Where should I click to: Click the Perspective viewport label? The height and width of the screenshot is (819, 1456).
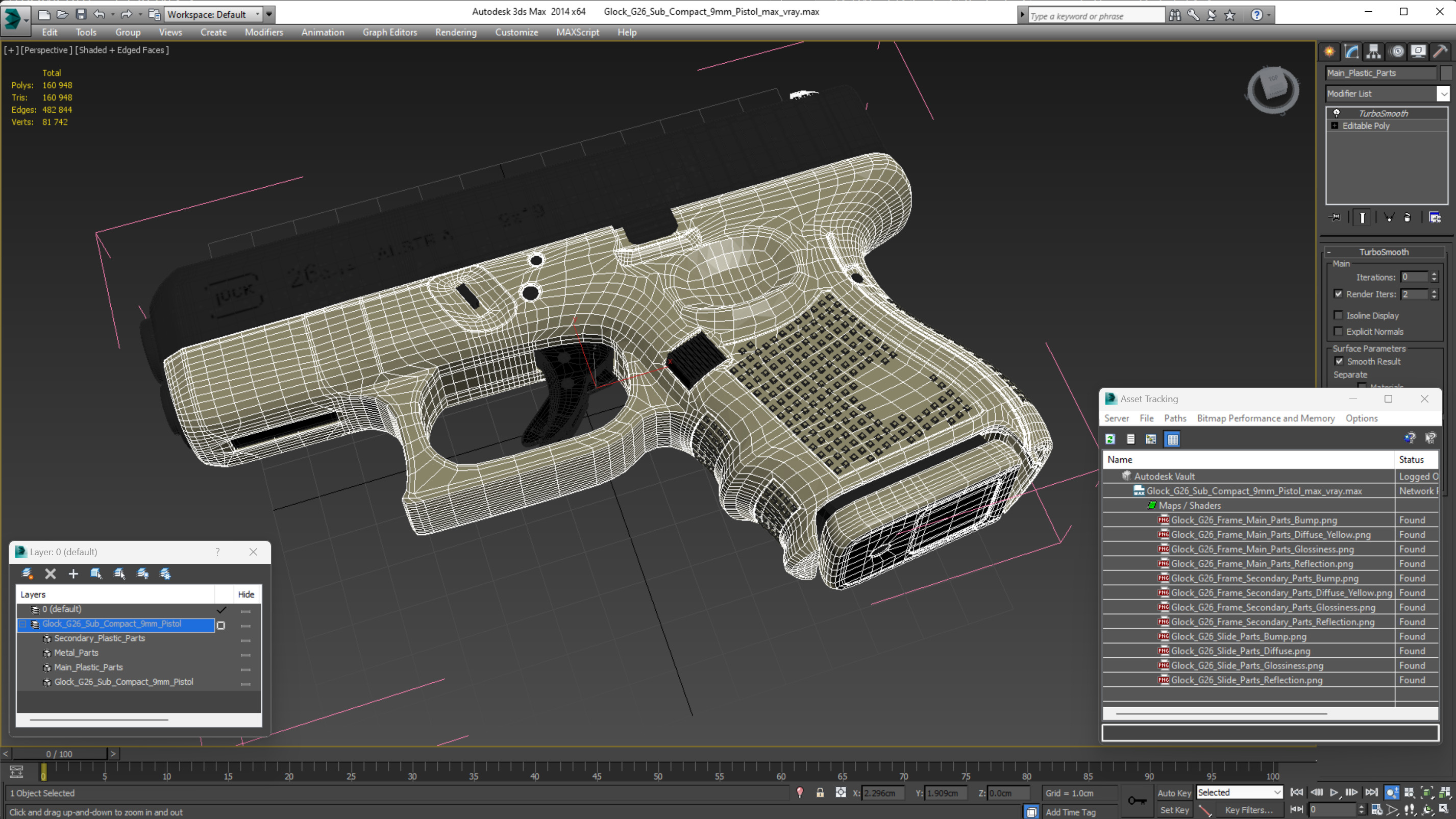[x=46, y=49]
